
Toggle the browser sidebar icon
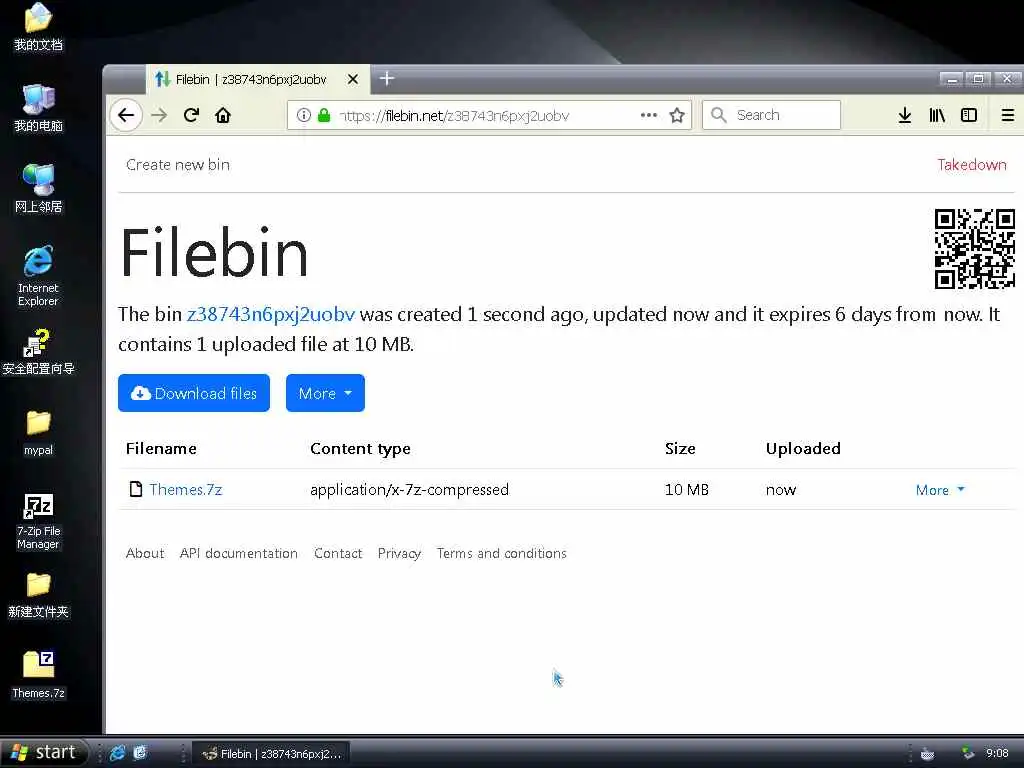[x=969, y=116]
